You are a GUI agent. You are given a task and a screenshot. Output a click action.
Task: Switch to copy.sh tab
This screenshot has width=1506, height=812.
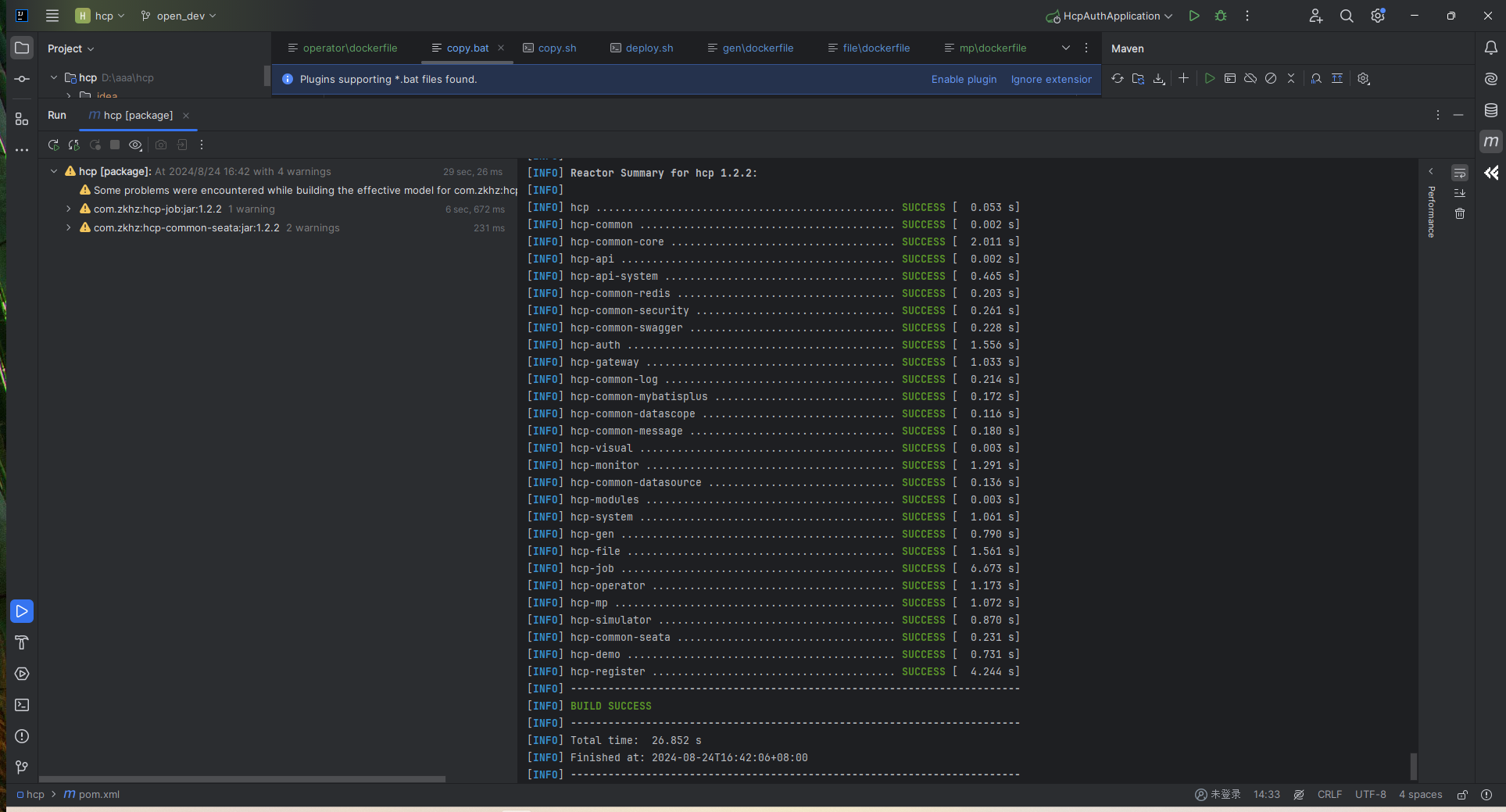click(x=549, y=48)
